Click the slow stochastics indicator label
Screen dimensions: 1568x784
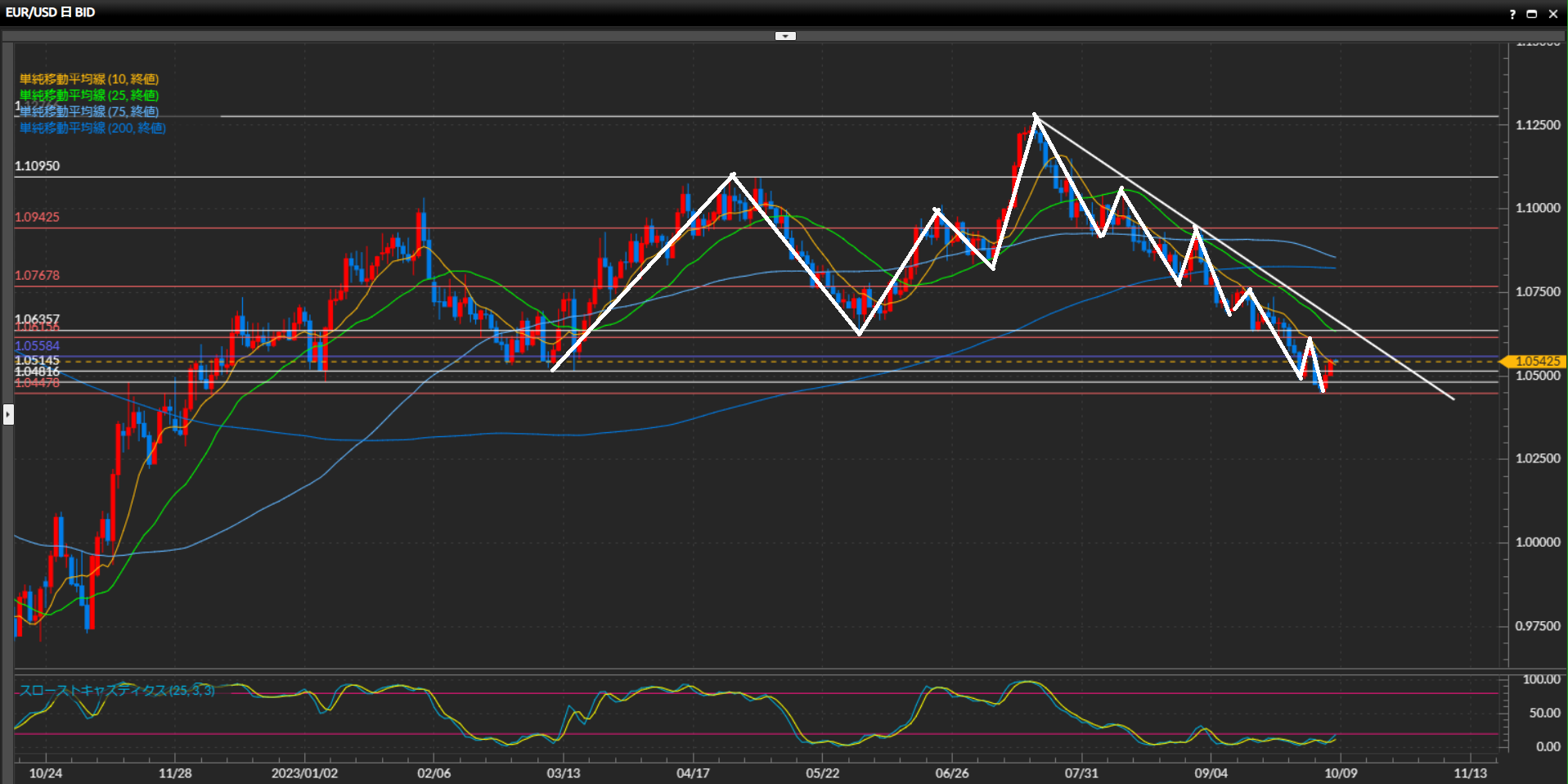117,691
